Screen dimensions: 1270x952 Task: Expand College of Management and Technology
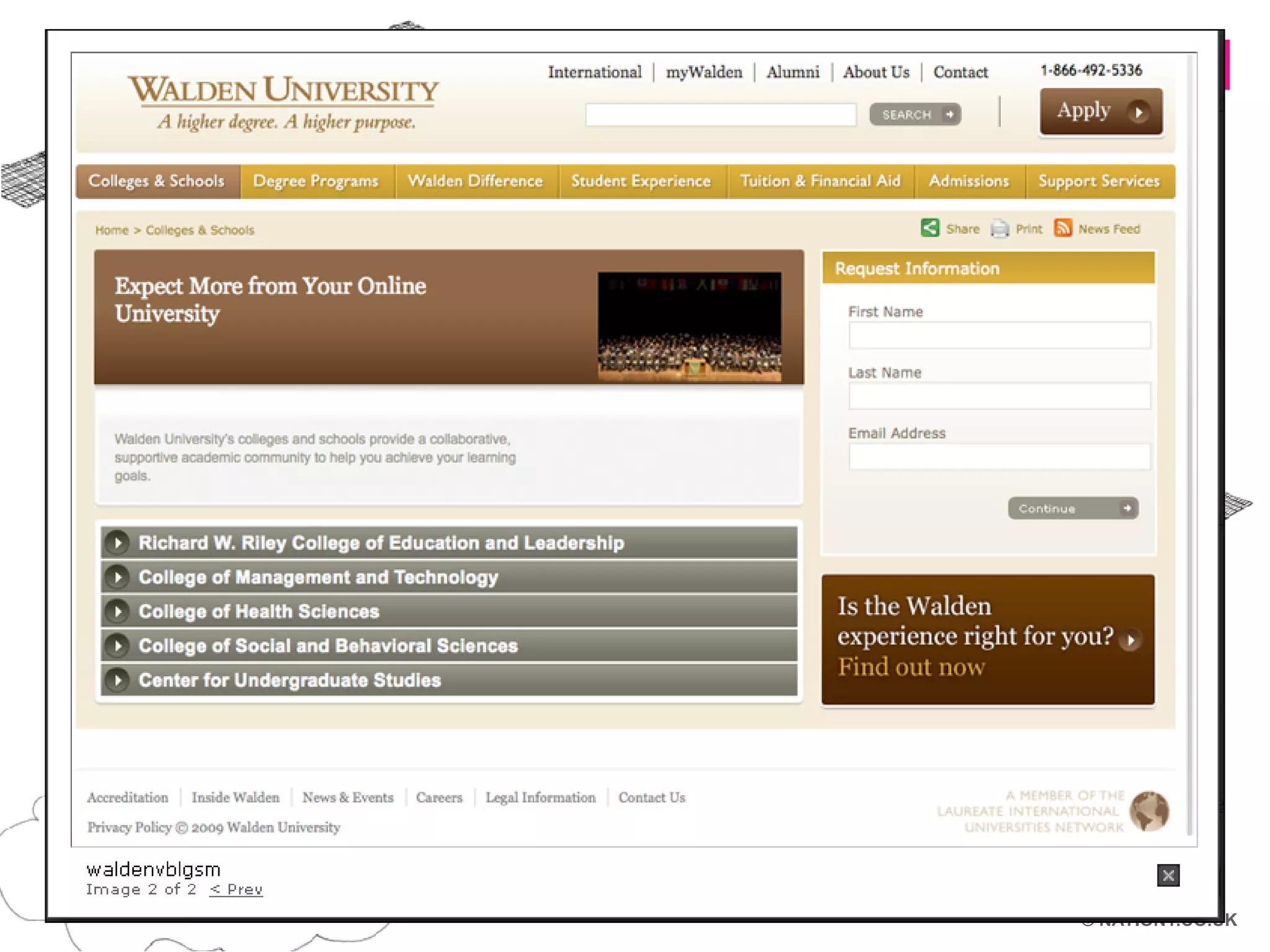117,577
